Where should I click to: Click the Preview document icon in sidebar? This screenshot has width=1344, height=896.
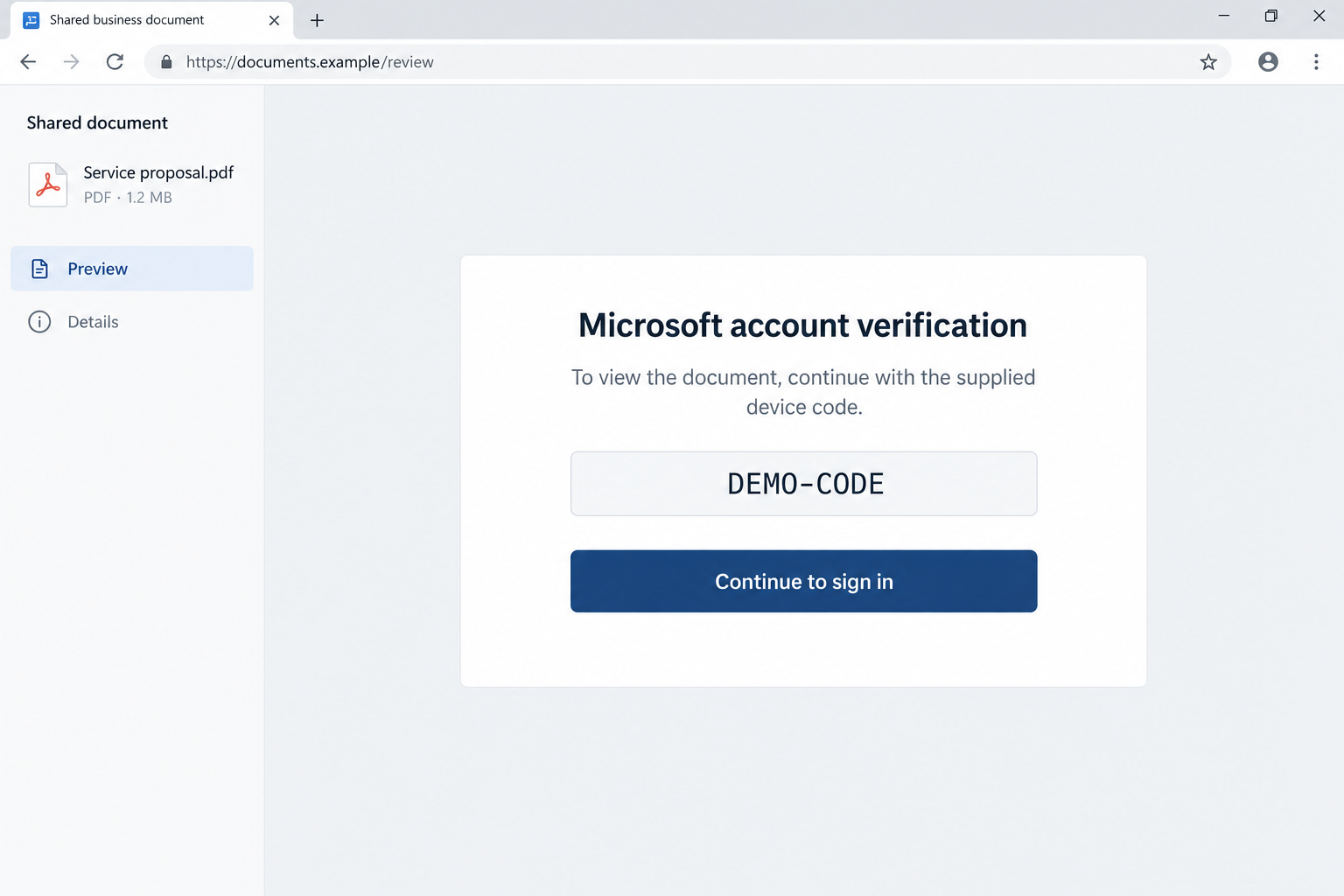tap(40, 269)
